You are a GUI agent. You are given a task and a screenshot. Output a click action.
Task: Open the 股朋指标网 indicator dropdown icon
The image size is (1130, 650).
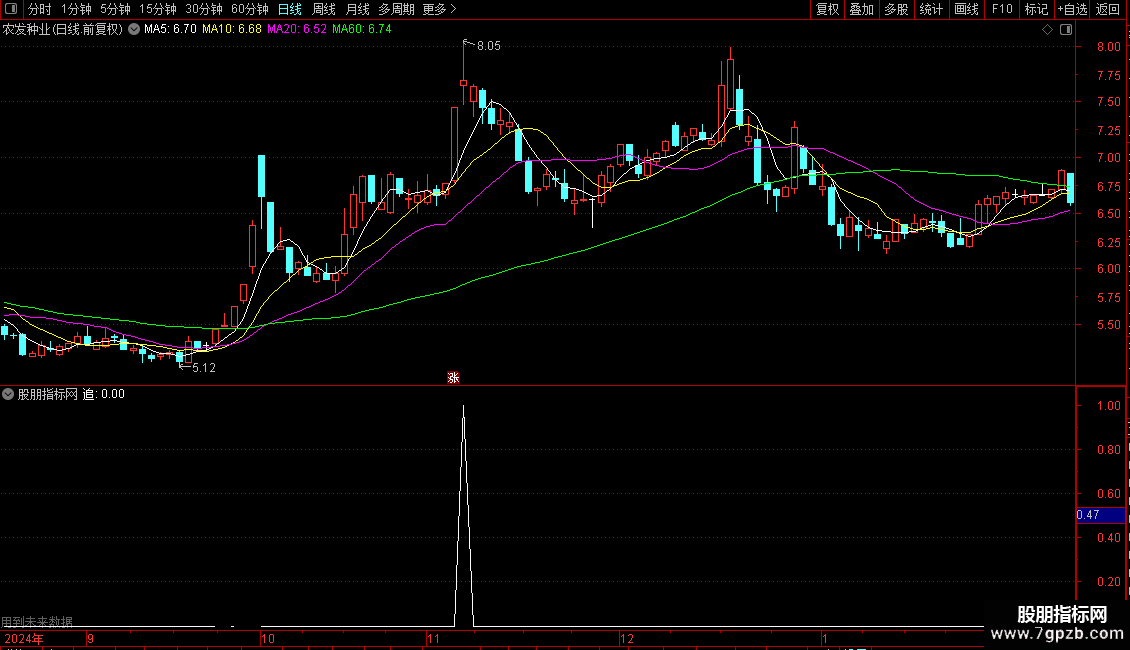[x=8, y=394]
